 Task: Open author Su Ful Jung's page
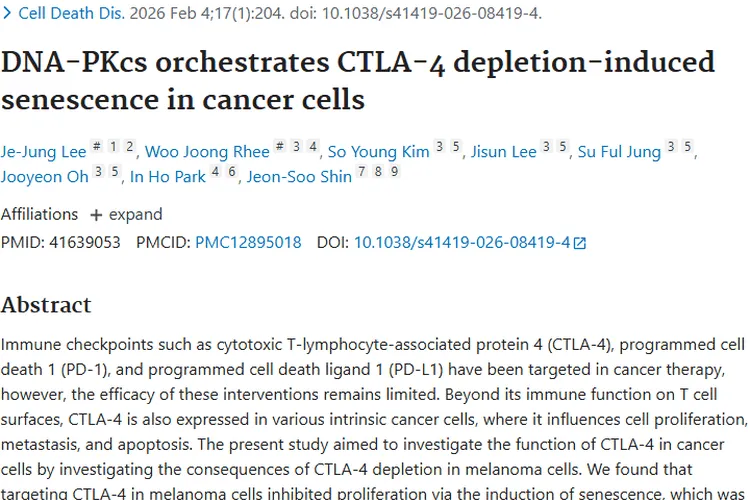tap(619, 152)
